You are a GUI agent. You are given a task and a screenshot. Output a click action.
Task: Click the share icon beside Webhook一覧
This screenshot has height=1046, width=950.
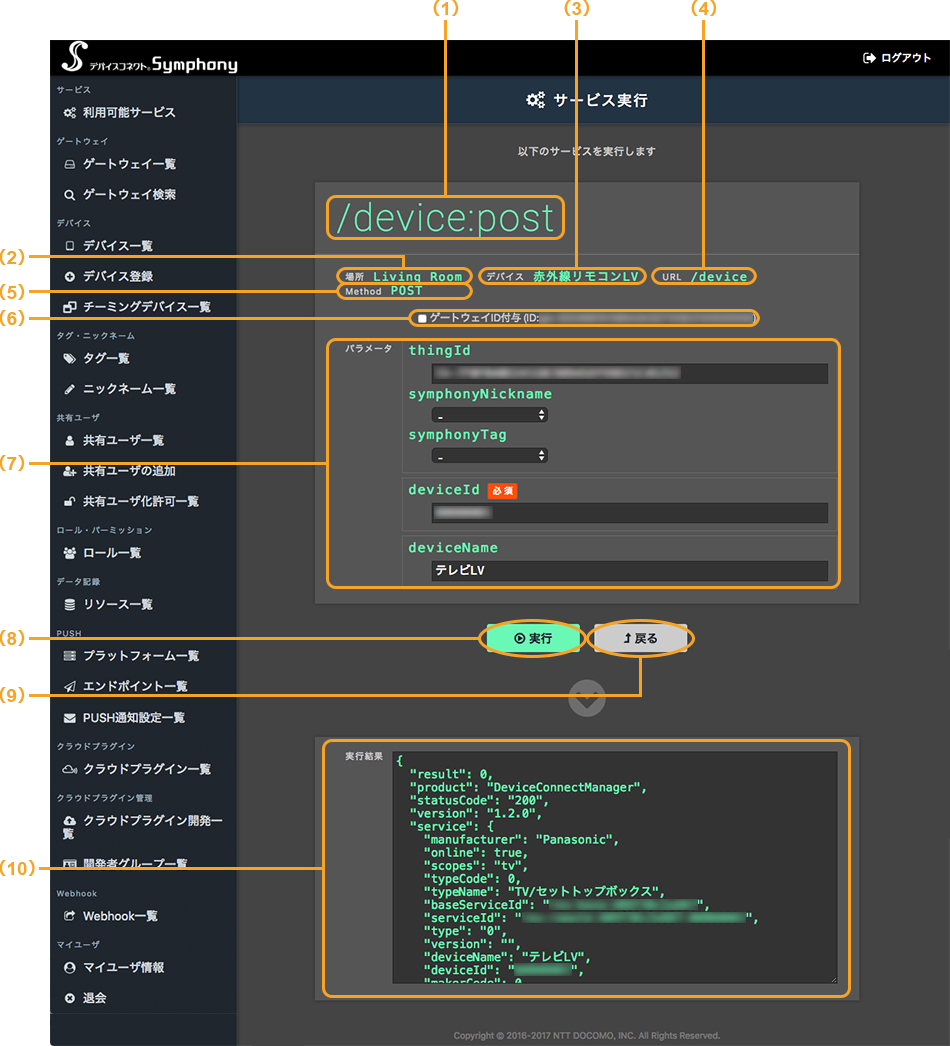click(69, 916)
